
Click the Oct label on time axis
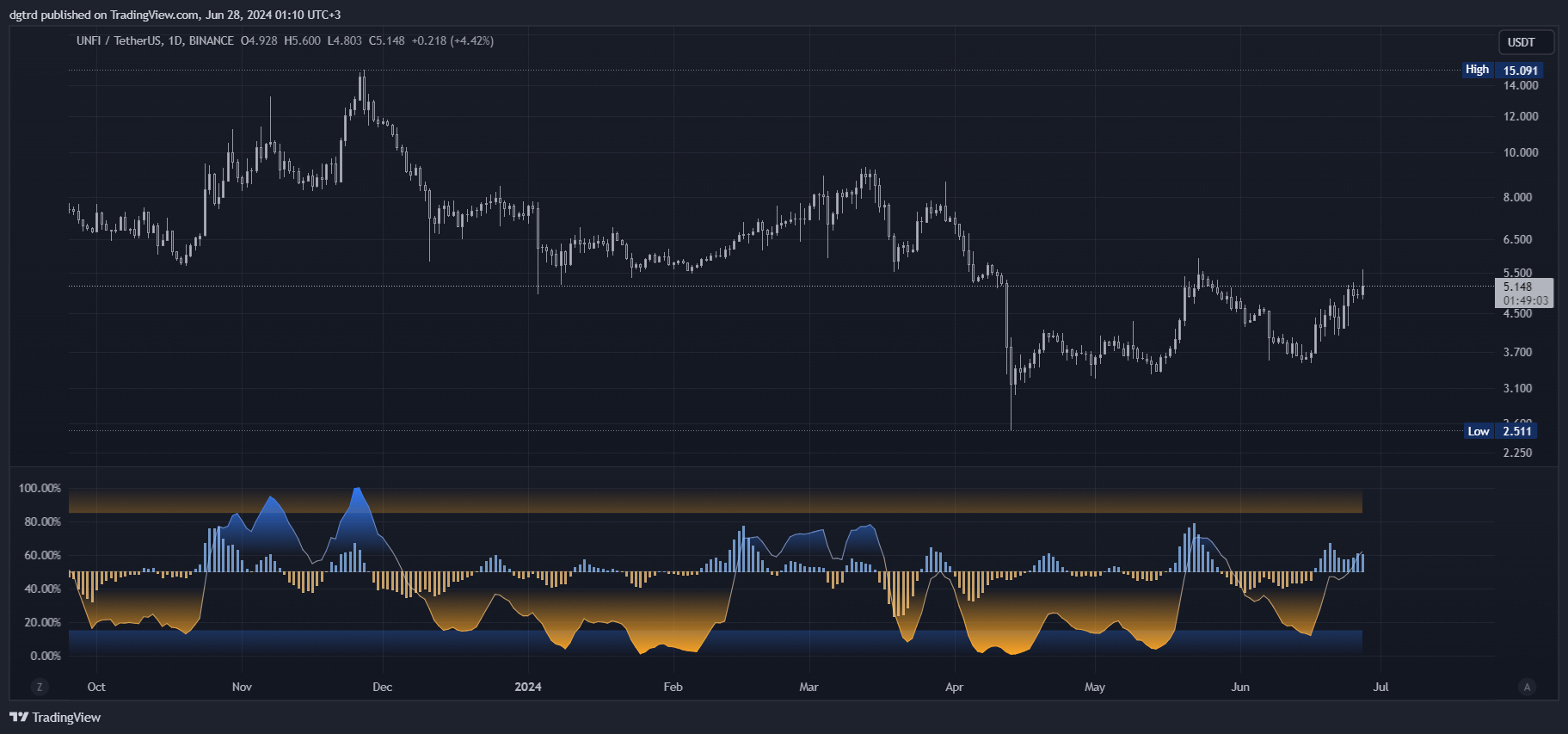pos(96,687)
